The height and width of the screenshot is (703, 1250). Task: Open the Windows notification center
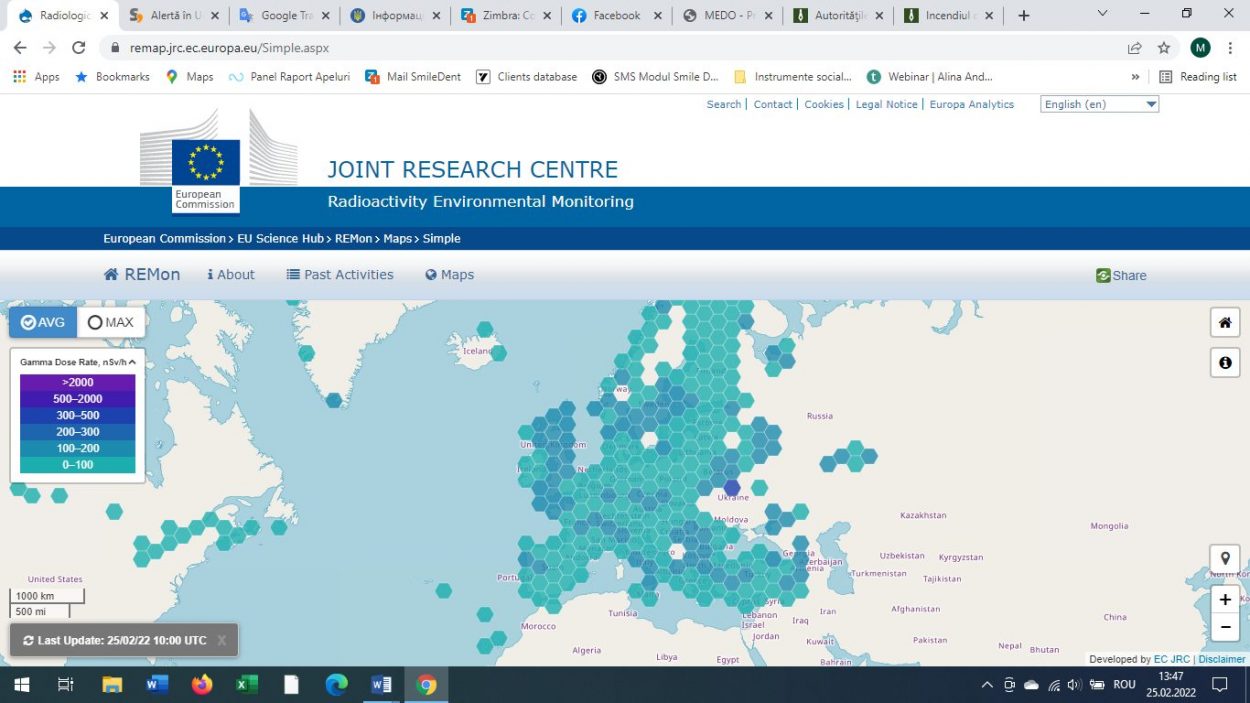point(1220,685)
